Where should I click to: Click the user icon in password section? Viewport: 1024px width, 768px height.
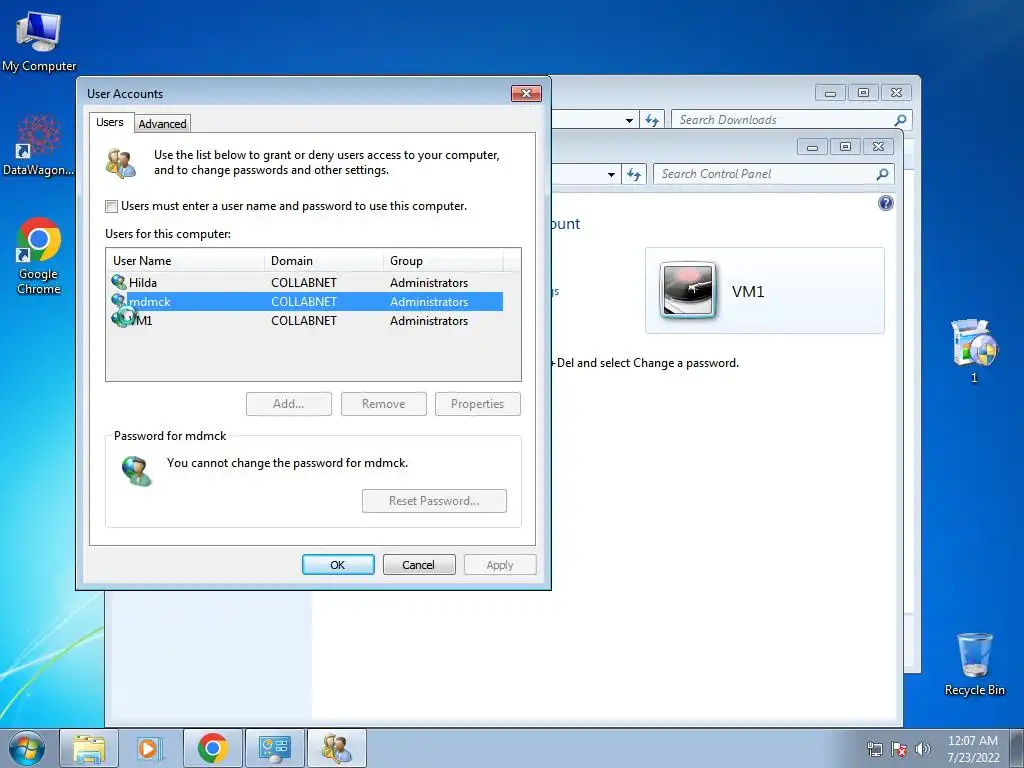click(137, 471)
